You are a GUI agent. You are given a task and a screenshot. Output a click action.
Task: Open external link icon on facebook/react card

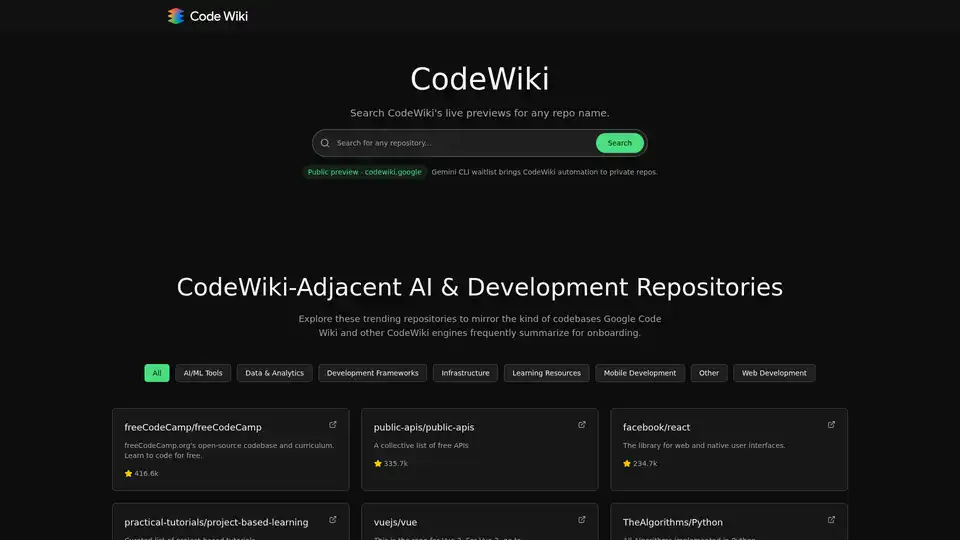[831, 424]
